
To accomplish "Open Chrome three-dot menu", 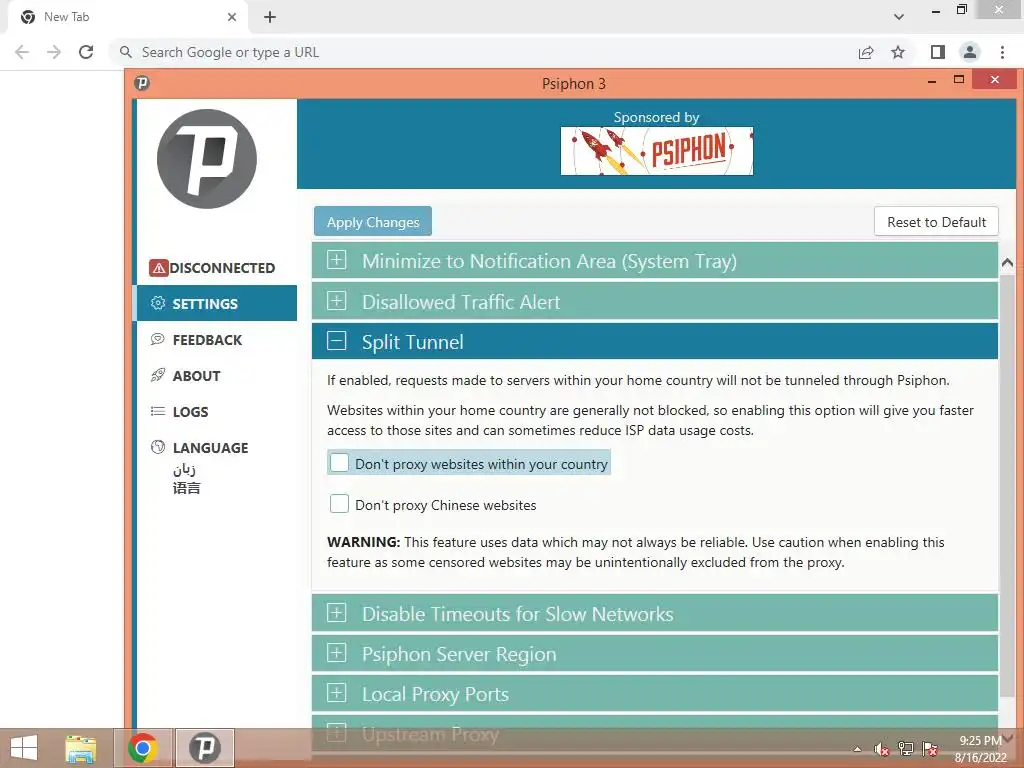I will pos(1002,52).
